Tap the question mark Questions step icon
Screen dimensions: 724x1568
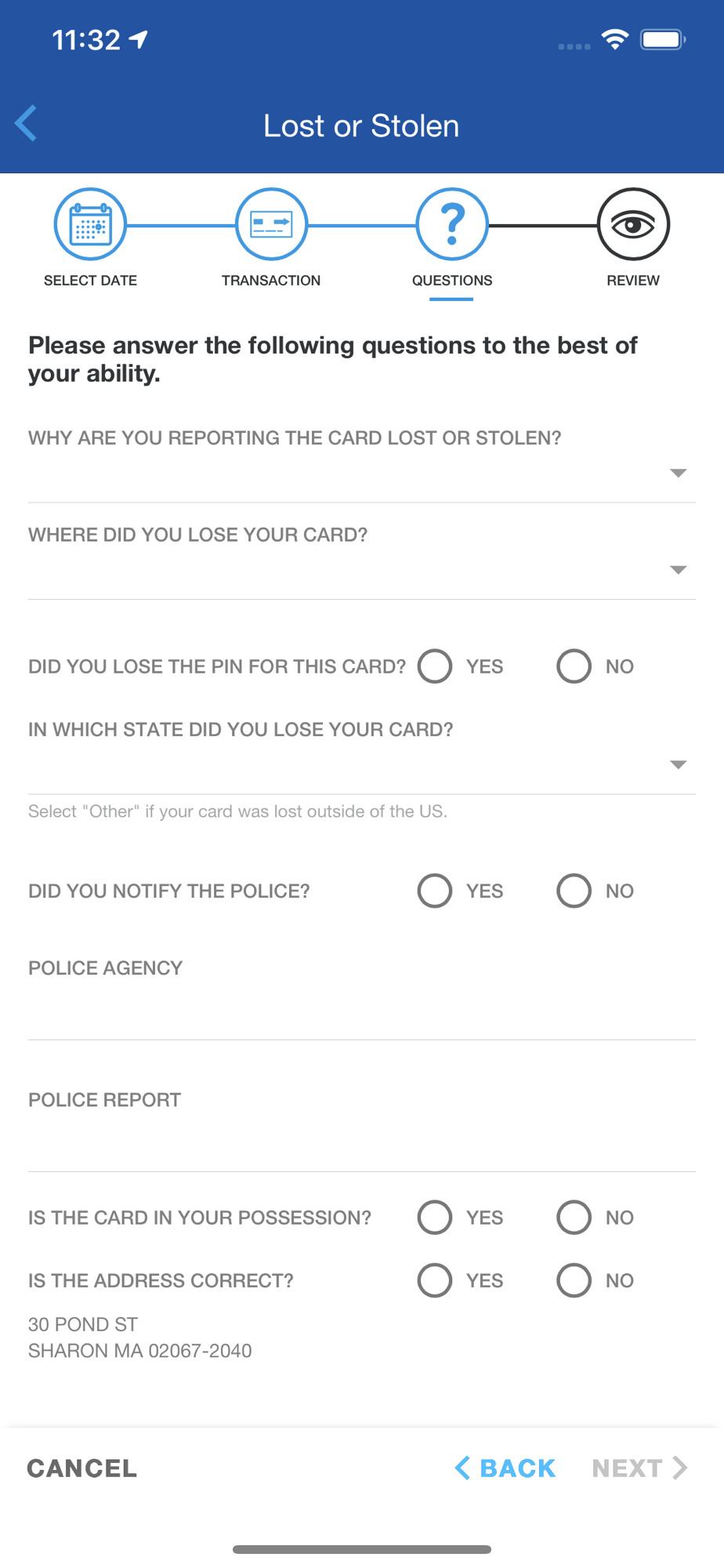[x=452, y=225]
